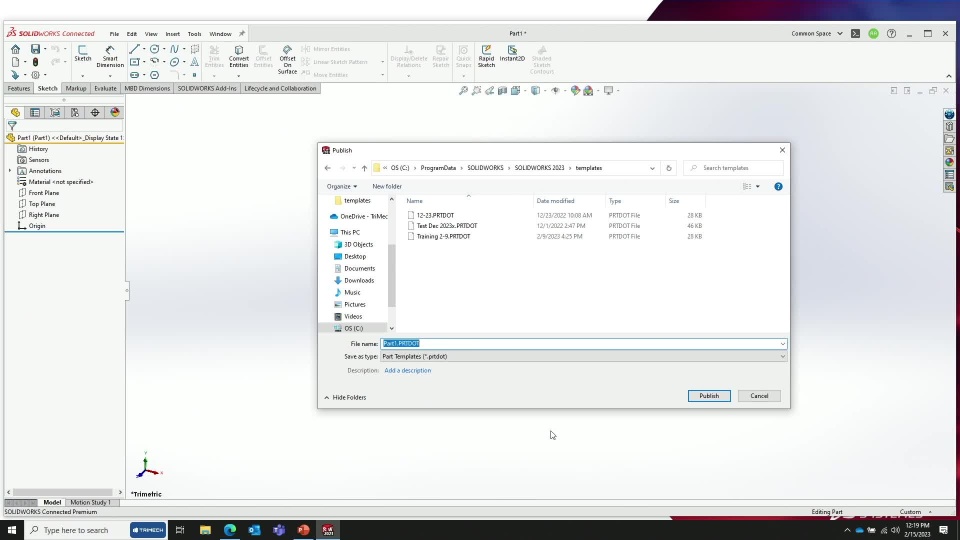
Task: Click the New document icon
Action: (15, 62)
